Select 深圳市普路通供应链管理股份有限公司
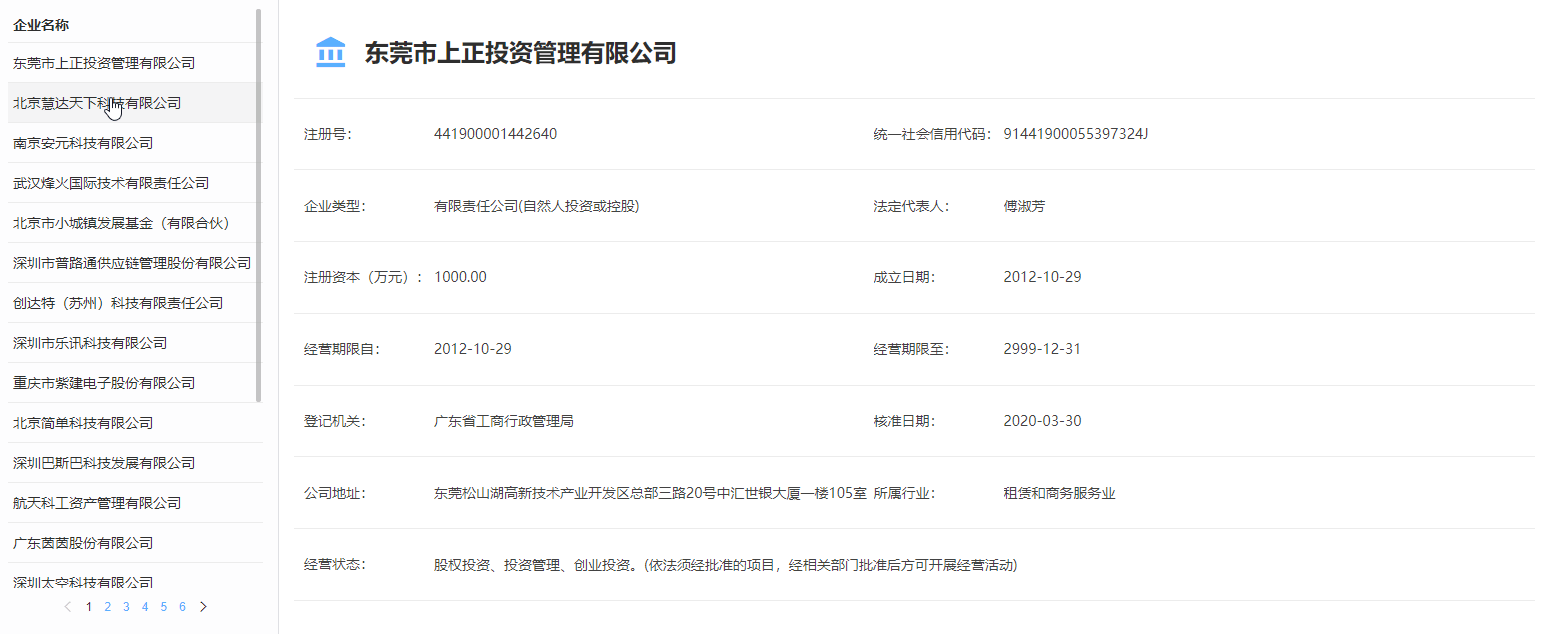This screenshot has width=1544, height=634. point(132,263)
